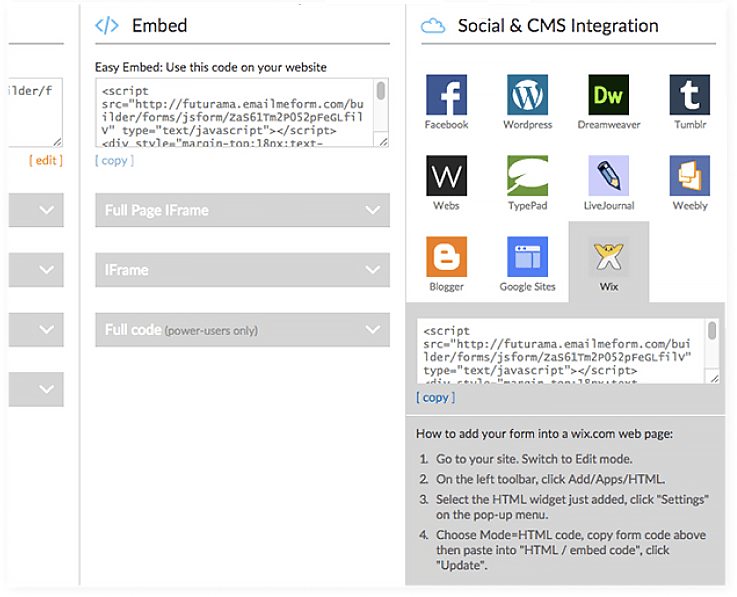Expand the fourth collapsed section in left panel
The image size is (737, 597).
point(36,390)
